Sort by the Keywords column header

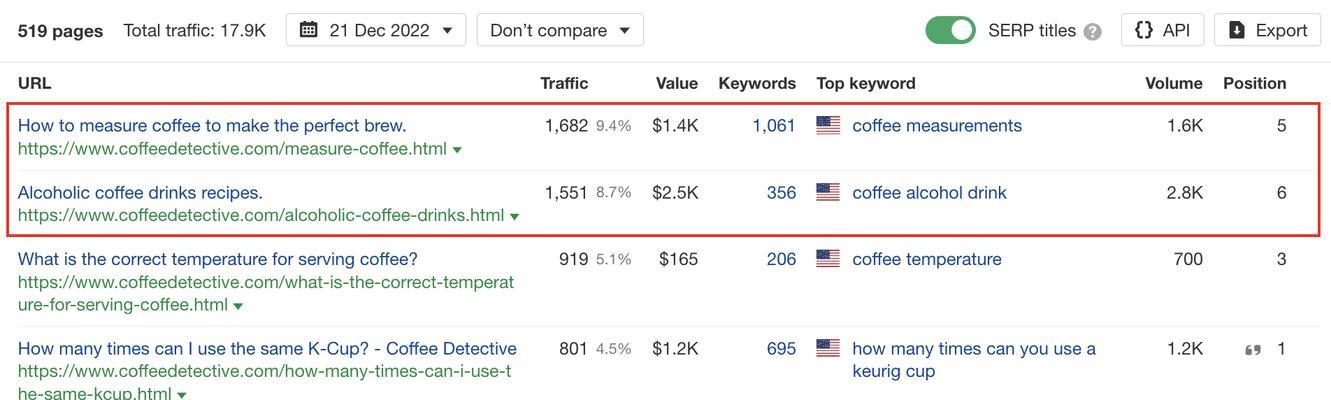(757, 83)
